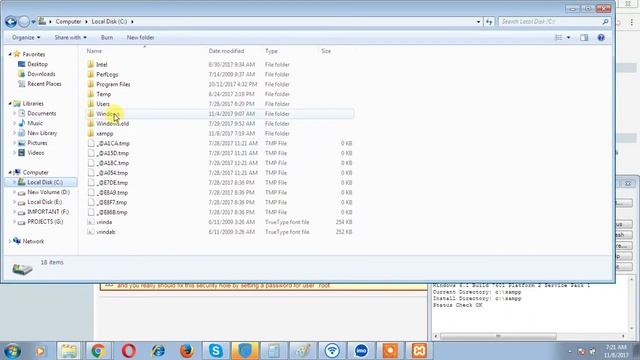Select the Users folder name
The height and width of the screenshot is (360, 640).
point(103,104)
